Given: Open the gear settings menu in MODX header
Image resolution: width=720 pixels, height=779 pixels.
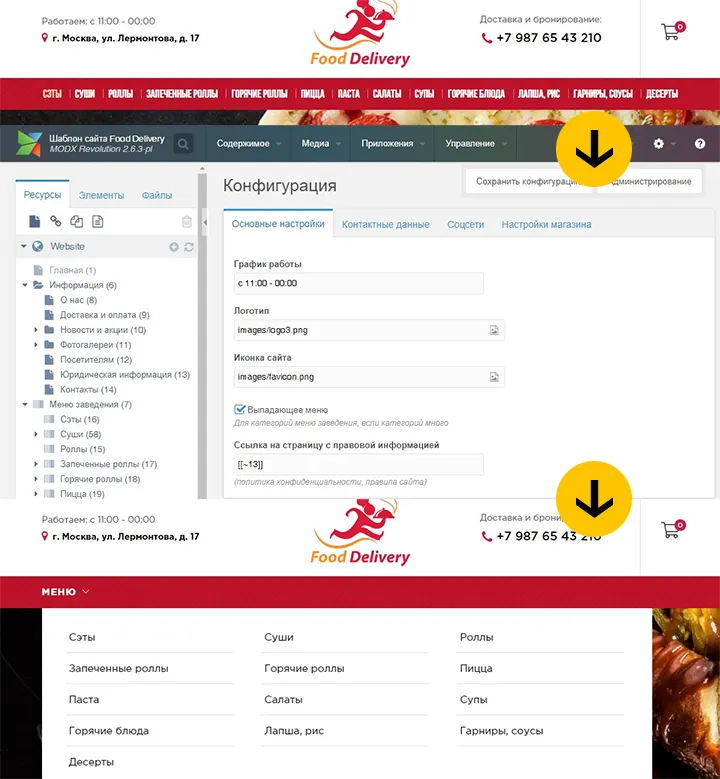Looking at the screenshot, I should [658, 144].
